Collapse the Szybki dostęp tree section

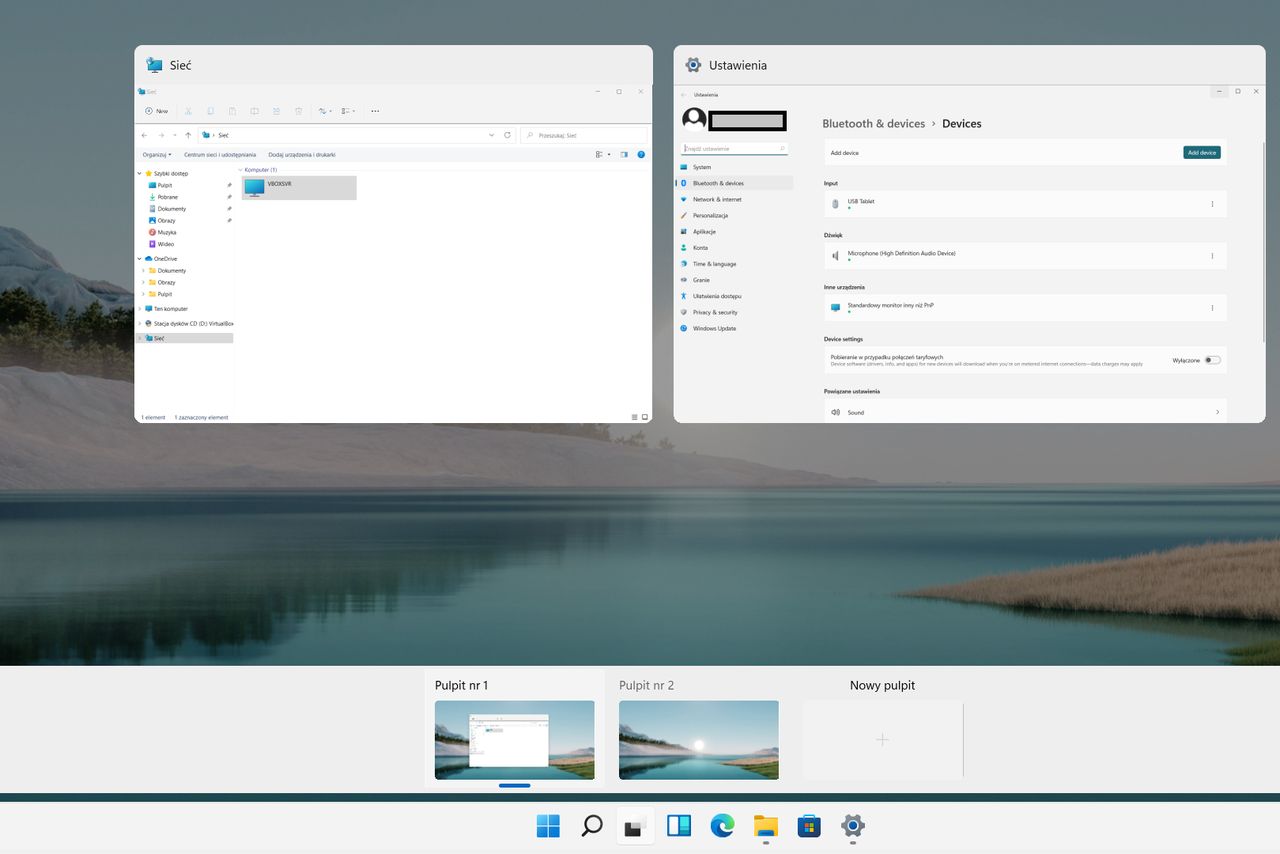(x=141, y=172)
